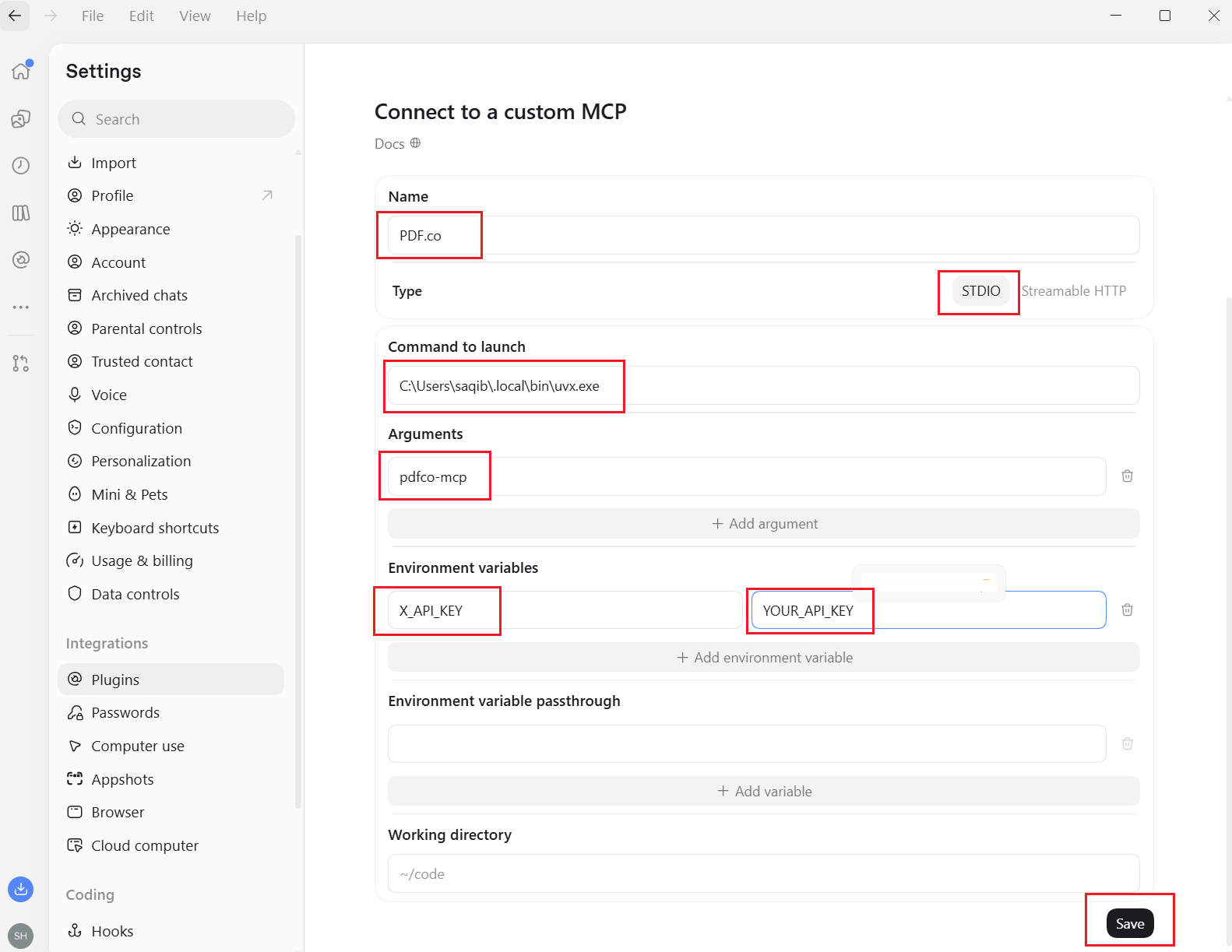Delete the pdfco-mcp argument with its trash icon
The height and width of the screenshot is (952, 1232).
(x=1127, y=476)
